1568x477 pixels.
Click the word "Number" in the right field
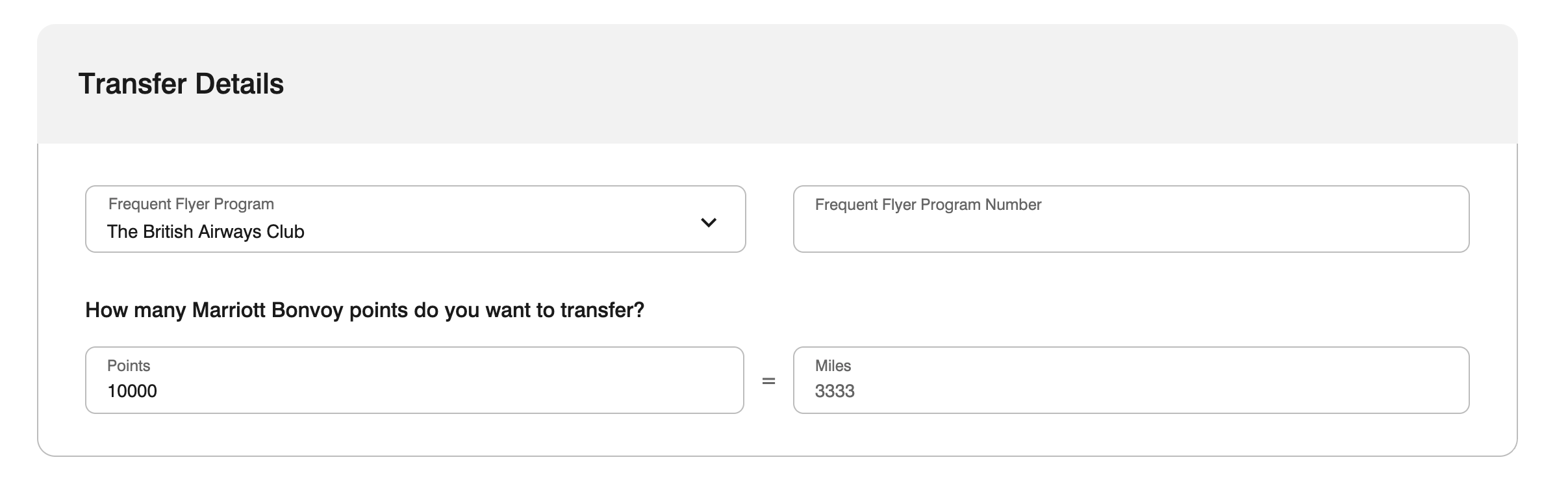tap(1013, 205)
